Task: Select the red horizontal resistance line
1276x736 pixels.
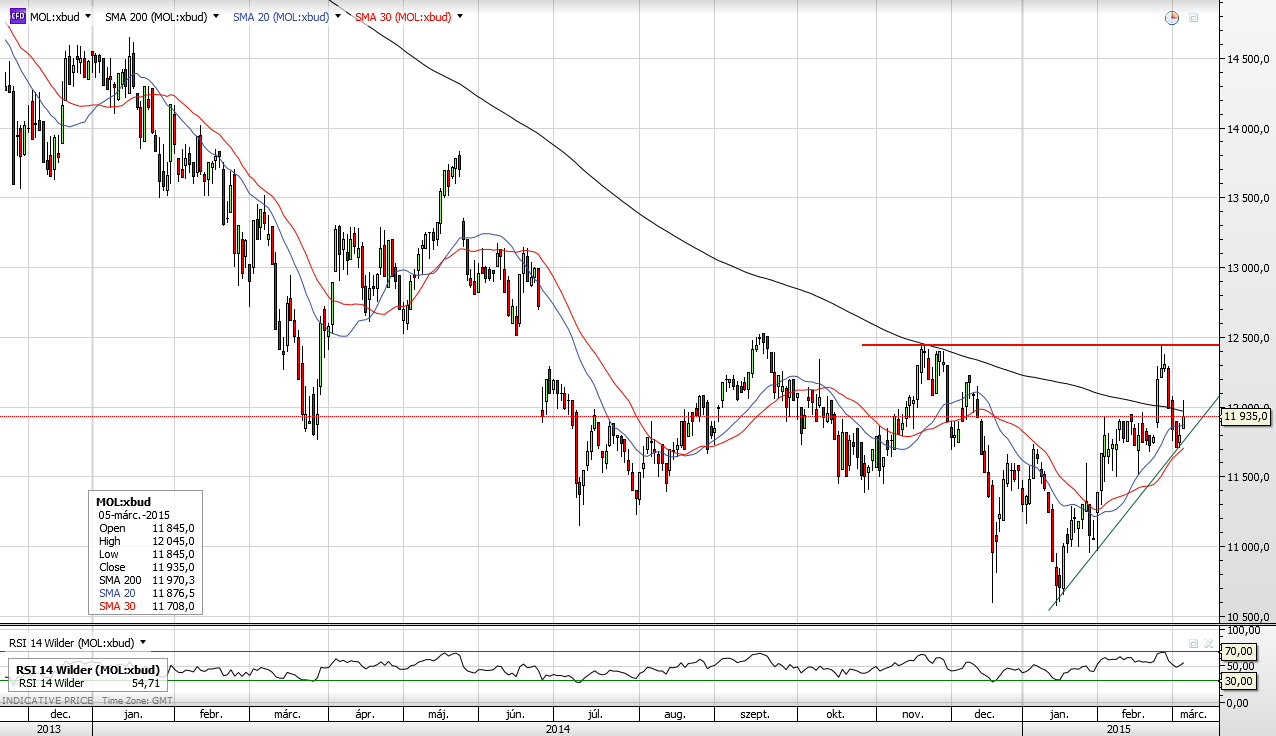Action: [x=1040, y=344]
